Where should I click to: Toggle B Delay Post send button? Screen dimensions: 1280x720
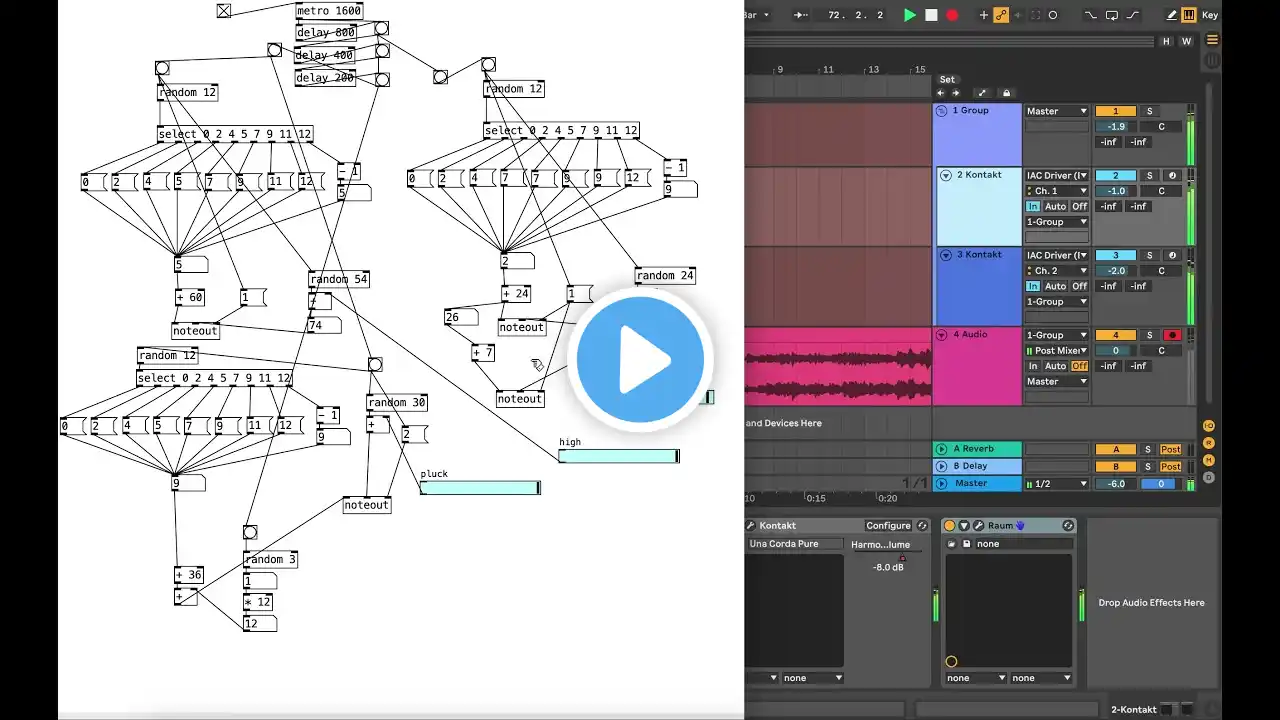1170,467
